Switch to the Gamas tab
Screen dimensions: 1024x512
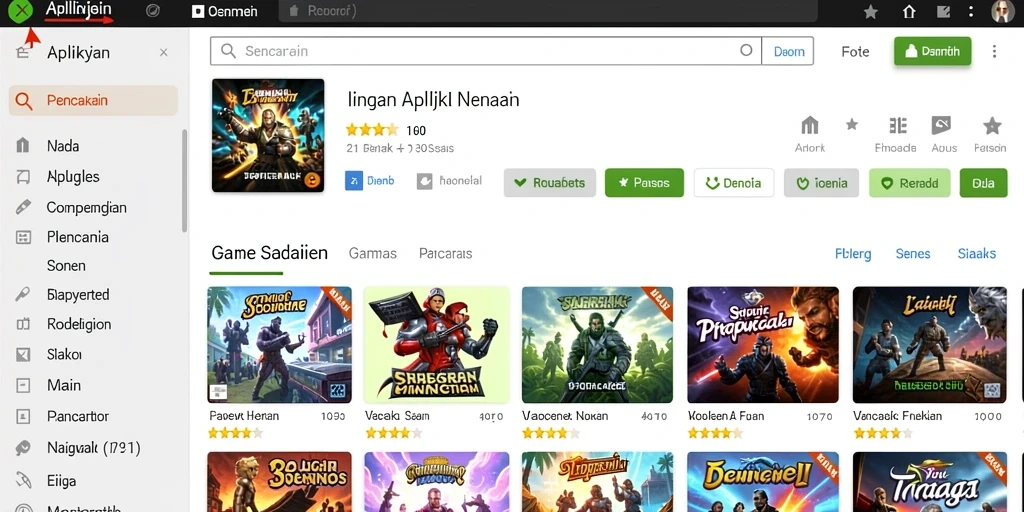(x=373, y=253)
